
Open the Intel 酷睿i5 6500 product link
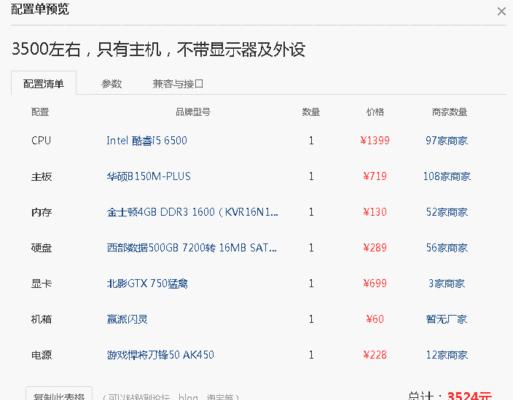(147, 140)
